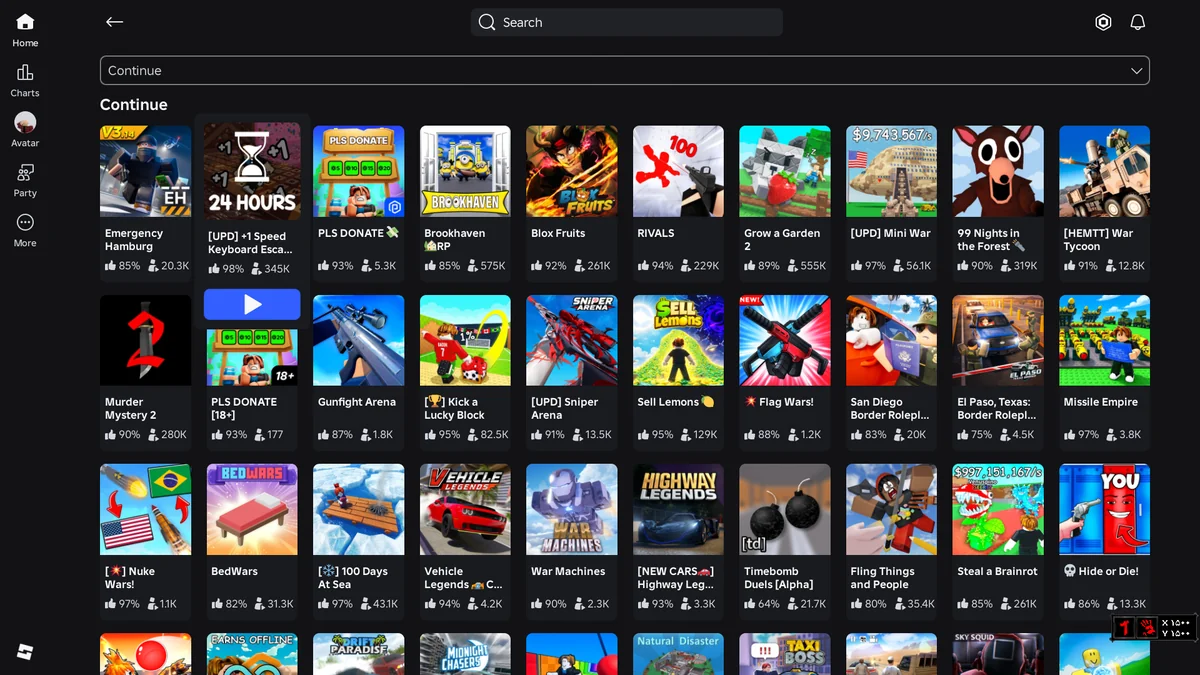Open [UPD] Sniper Arena thumbnail

pyautogui.click(x=572, y=340)
